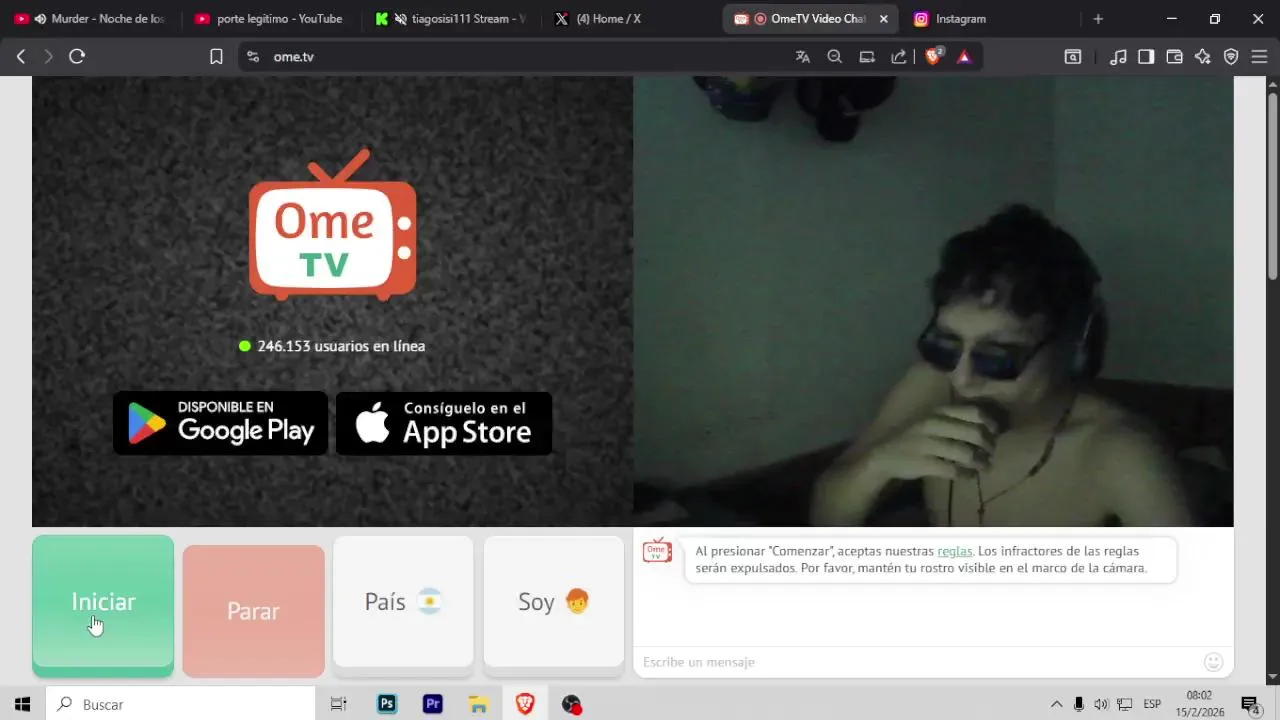The image size is (1280, 720).
Task: Switch to the Instagram tab
Action: click(990, 19)
